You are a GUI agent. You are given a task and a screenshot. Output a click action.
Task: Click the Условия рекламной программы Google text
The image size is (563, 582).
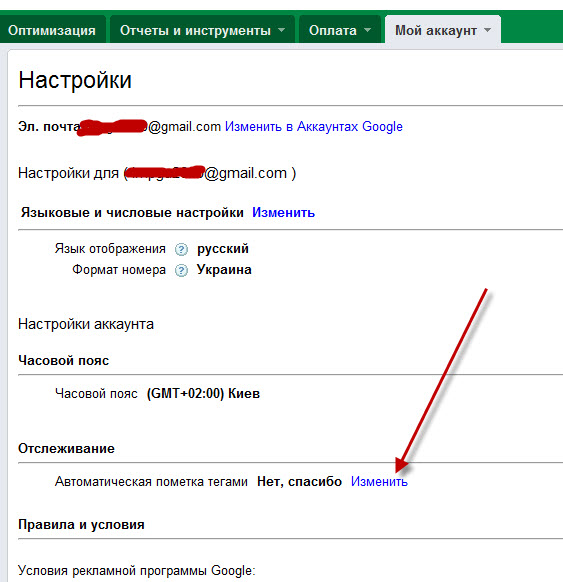[137, 570]
